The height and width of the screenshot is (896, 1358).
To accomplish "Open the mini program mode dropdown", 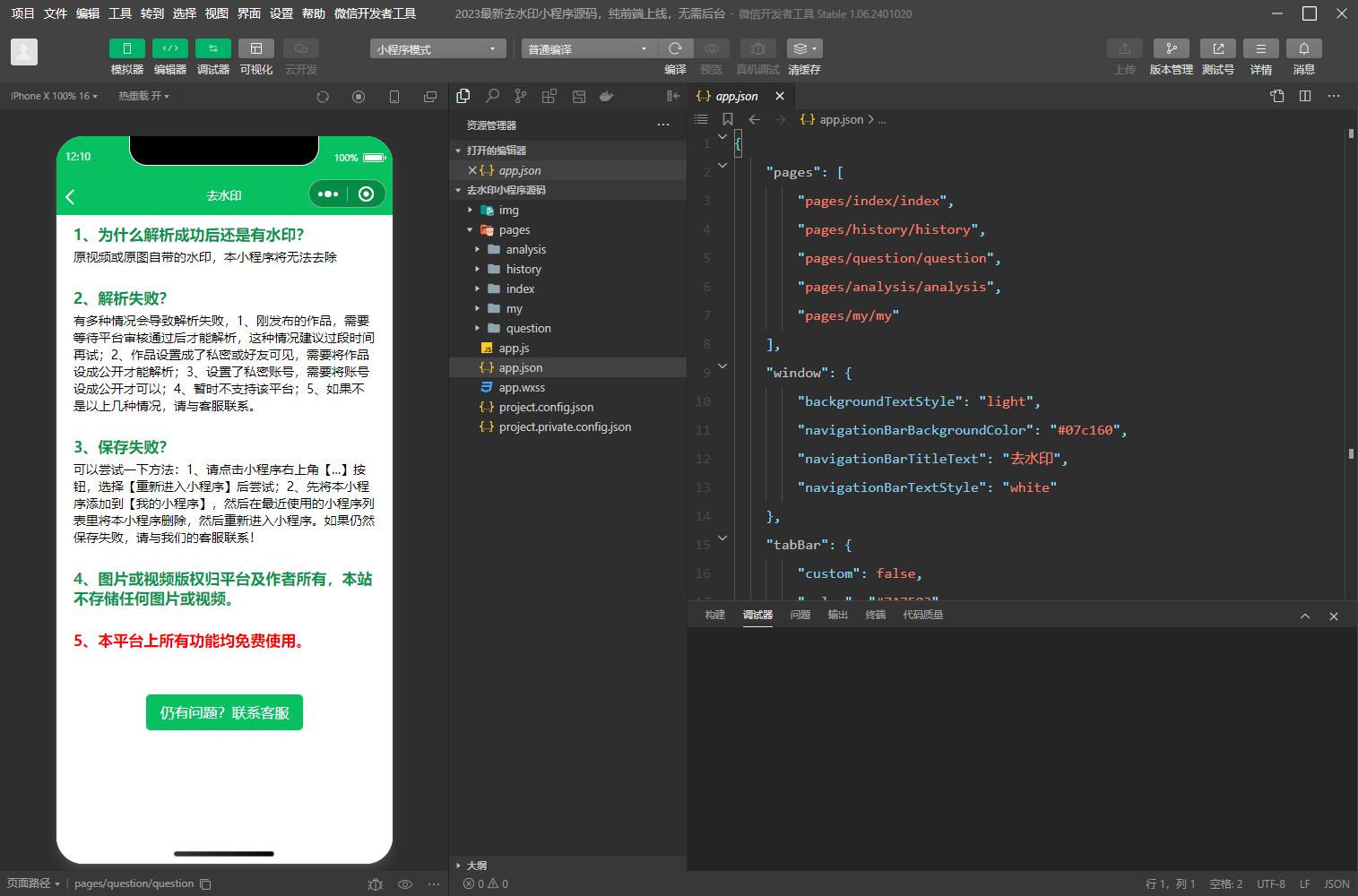I will pyautogui.click(x=437, y=49).
